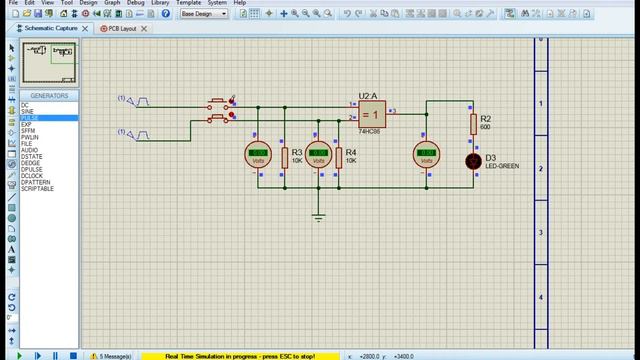Screen dimensions: 640x360
Task: Click the Redo arrow icon
Action: tap(358, 13)
